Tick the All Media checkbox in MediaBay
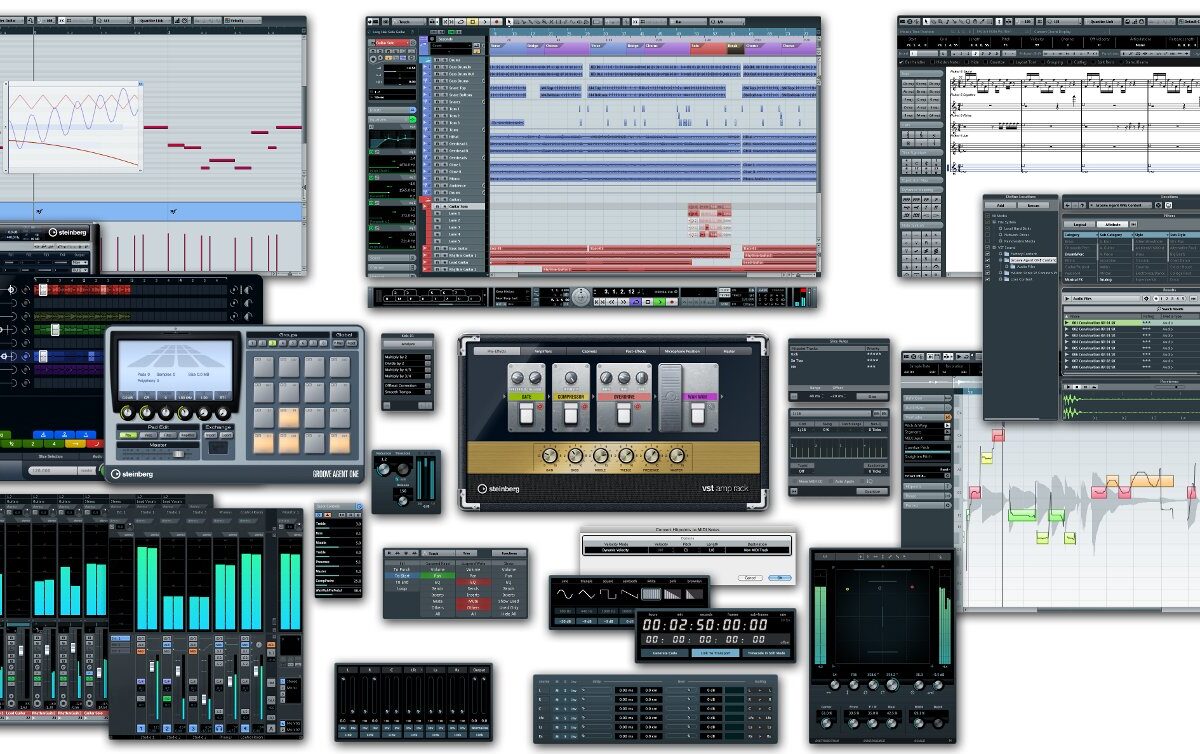 coord(988,216)
